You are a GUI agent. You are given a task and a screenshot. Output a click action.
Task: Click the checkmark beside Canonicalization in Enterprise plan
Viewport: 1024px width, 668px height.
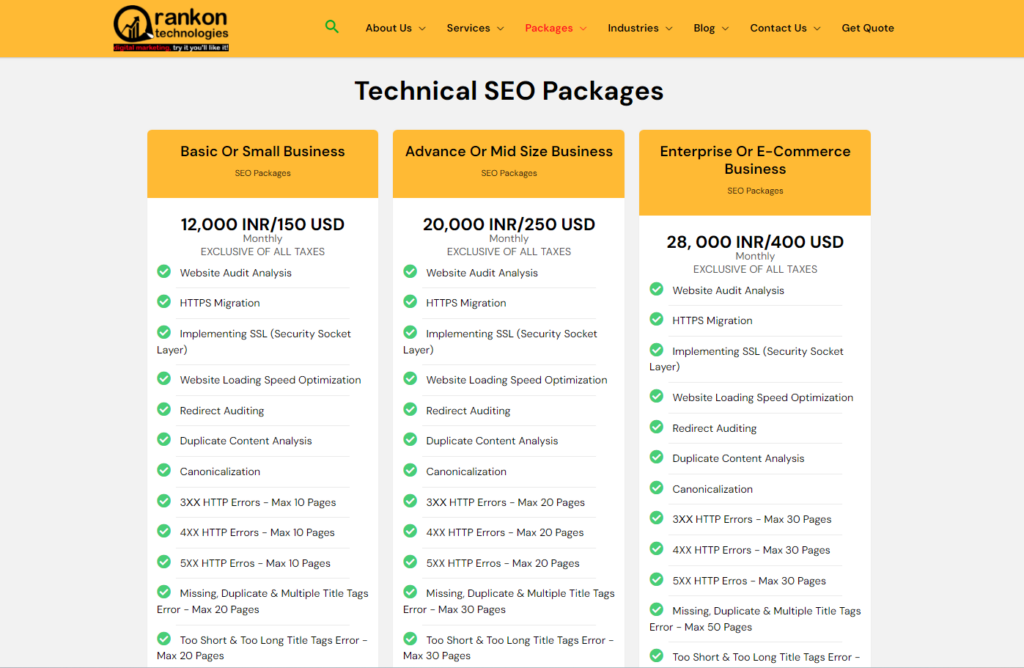coord(656,488)
